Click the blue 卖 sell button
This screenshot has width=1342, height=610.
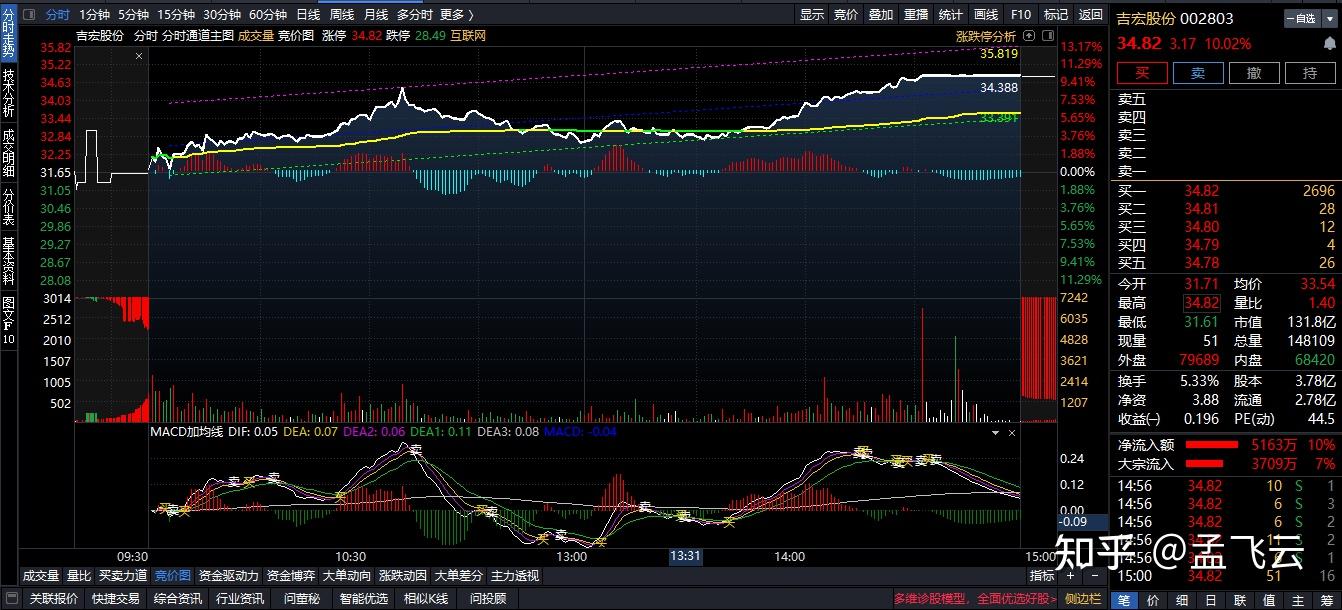click(1198, 73)
